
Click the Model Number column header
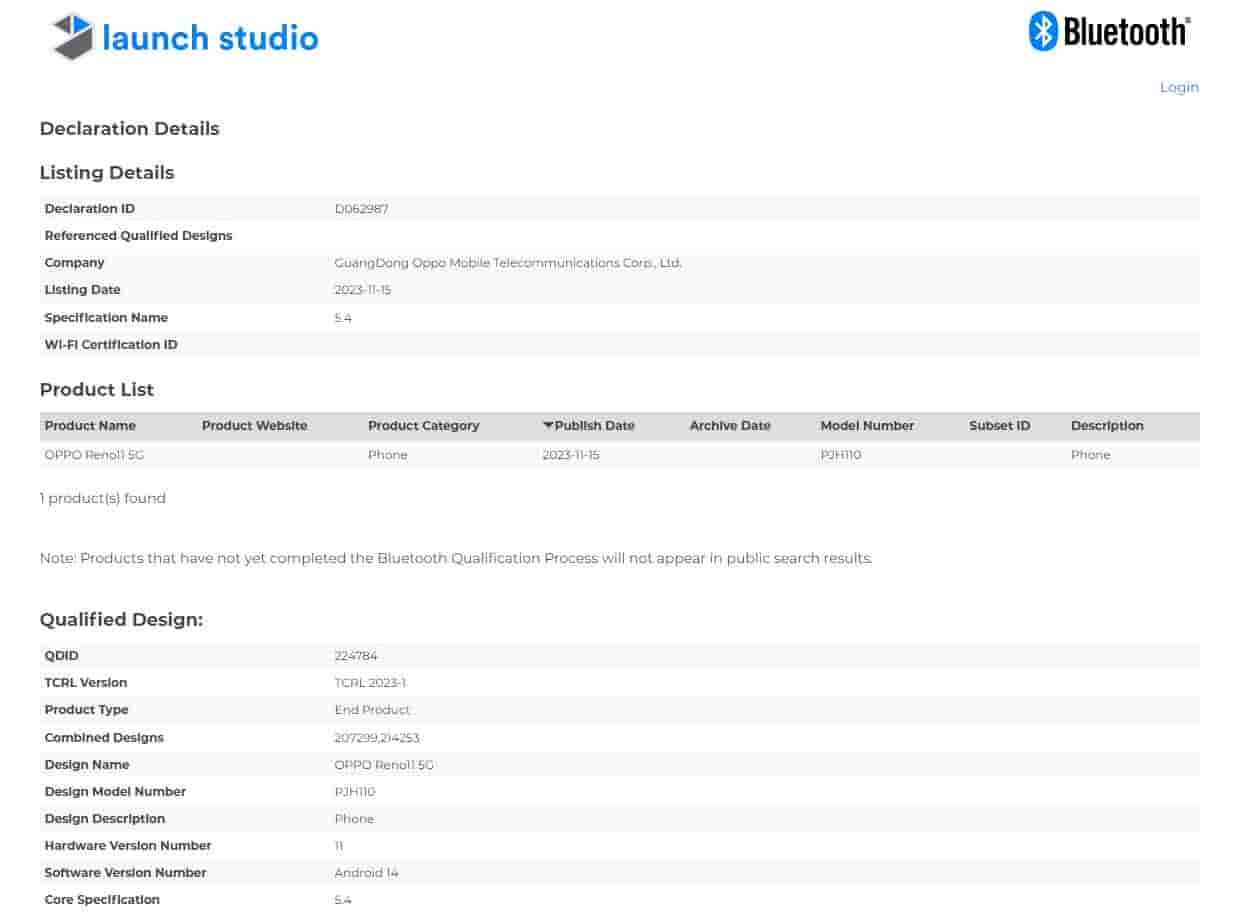[866, 425]
